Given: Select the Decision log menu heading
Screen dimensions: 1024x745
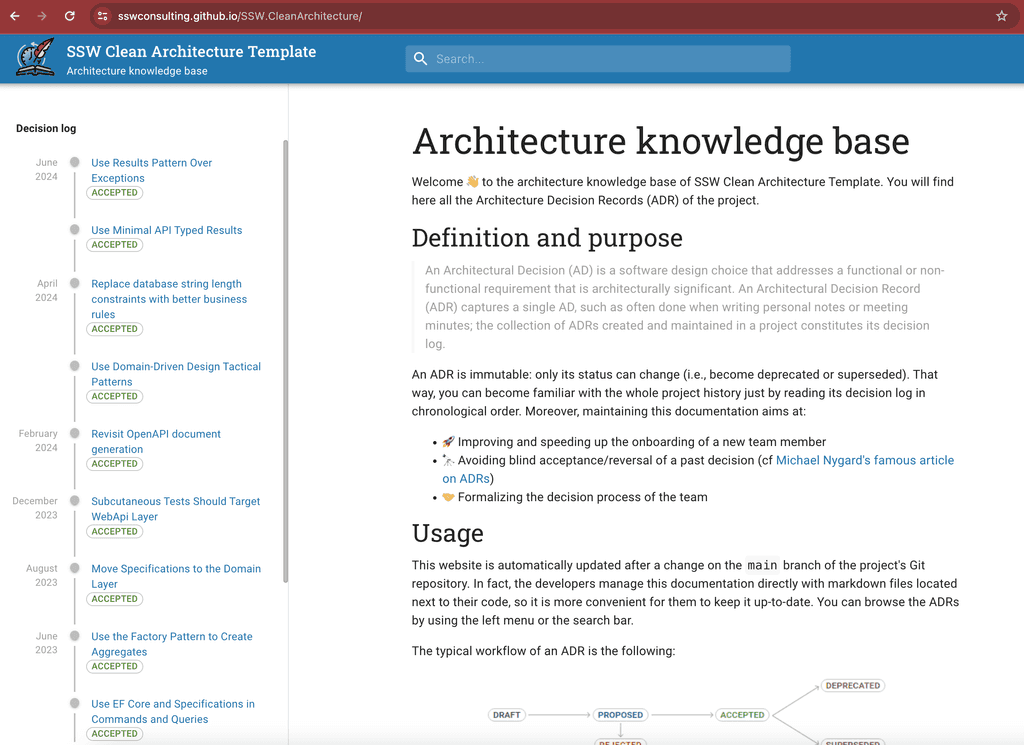Looking at the screenshot, I should tap(45, 128).
